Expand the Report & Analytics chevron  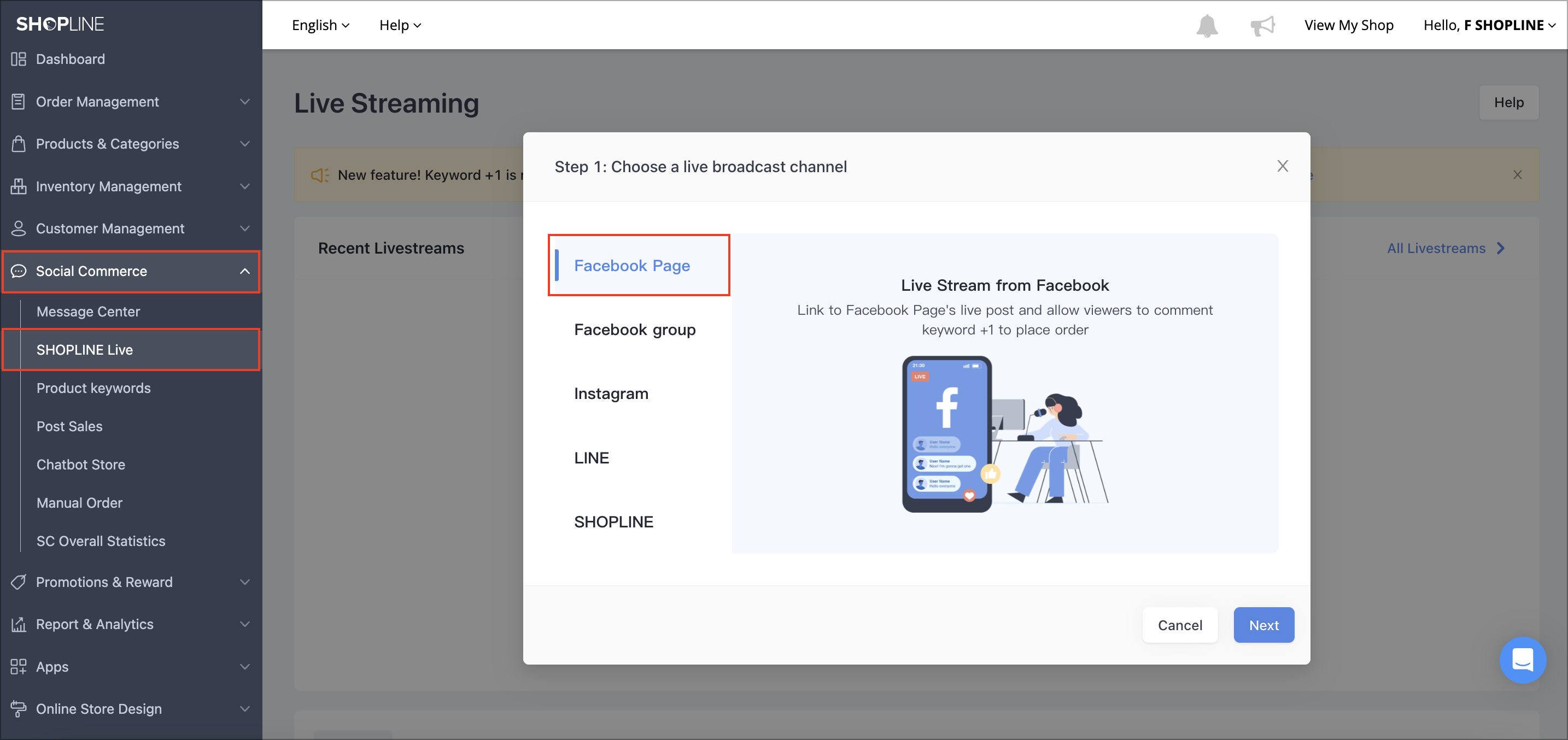tap(245, 624)
